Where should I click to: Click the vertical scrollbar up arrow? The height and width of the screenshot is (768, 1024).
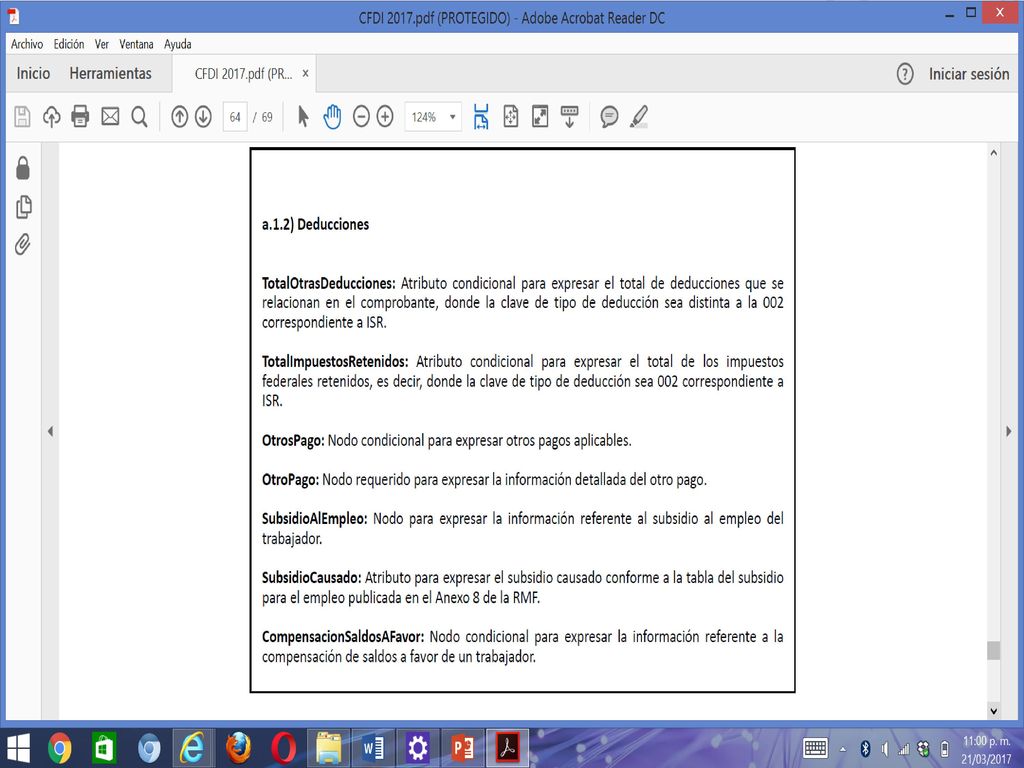tap(993, 153)
